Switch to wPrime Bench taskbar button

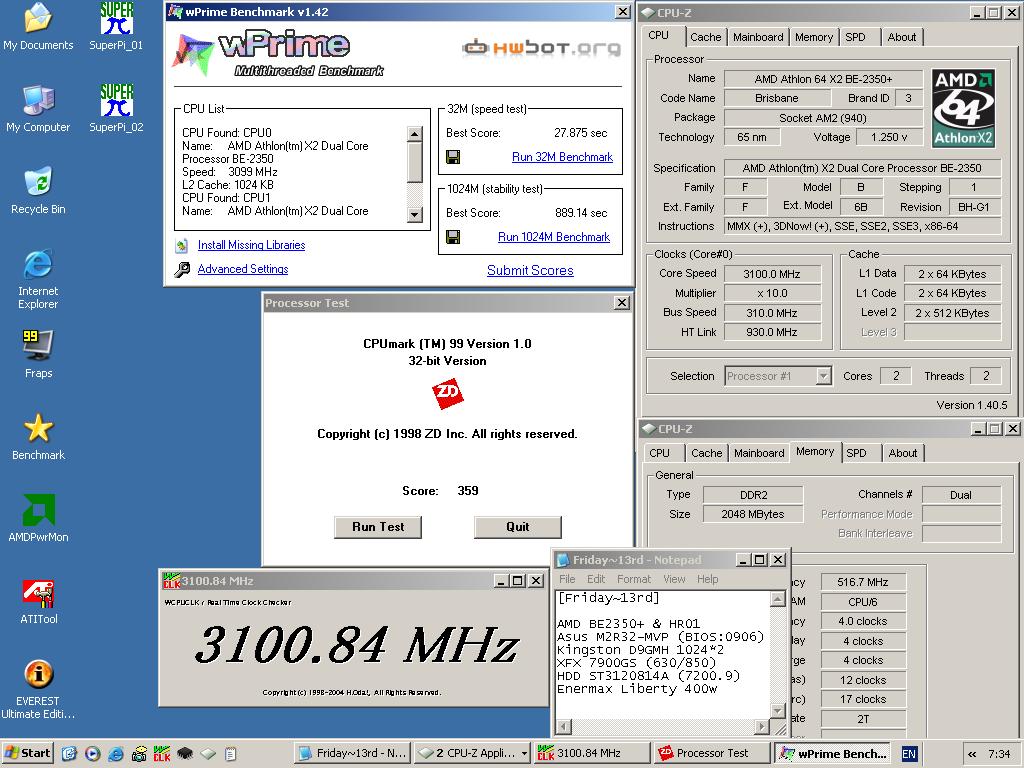[833, 754]
